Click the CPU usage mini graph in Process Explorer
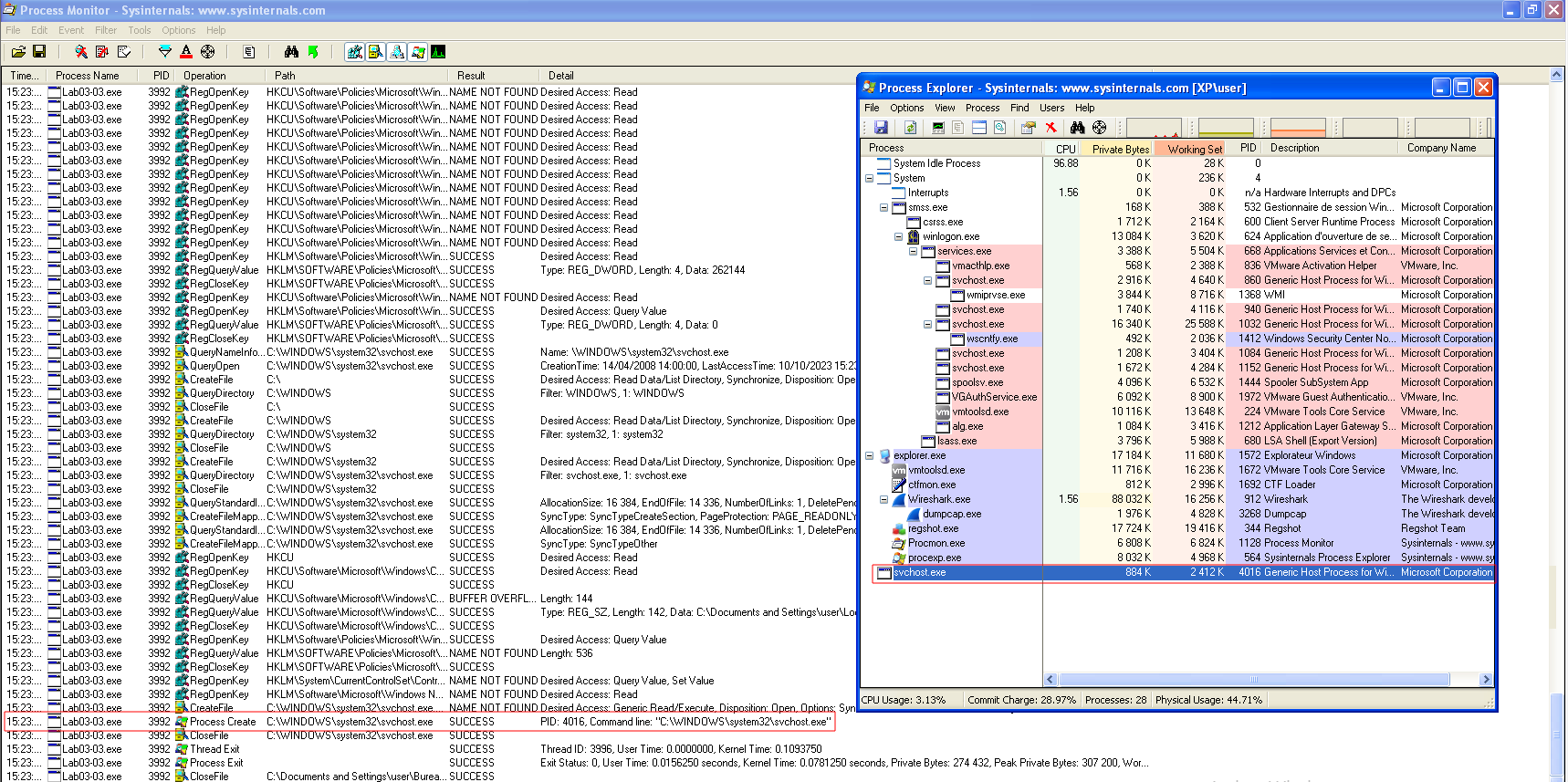This screenshot has width=1568, height=782. point(1154,128)
